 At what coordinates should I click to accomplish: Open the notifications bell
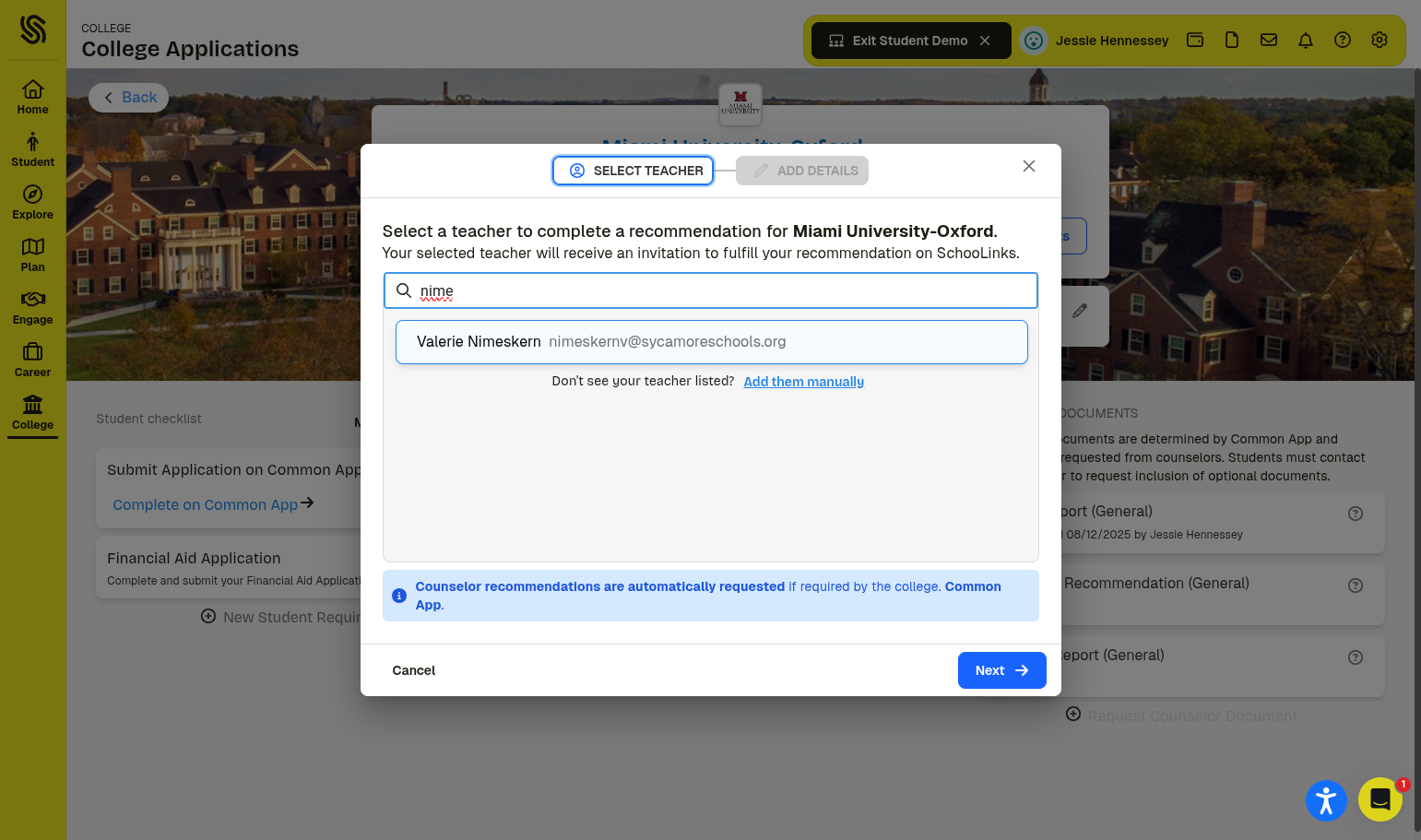tap(1306, 40)
